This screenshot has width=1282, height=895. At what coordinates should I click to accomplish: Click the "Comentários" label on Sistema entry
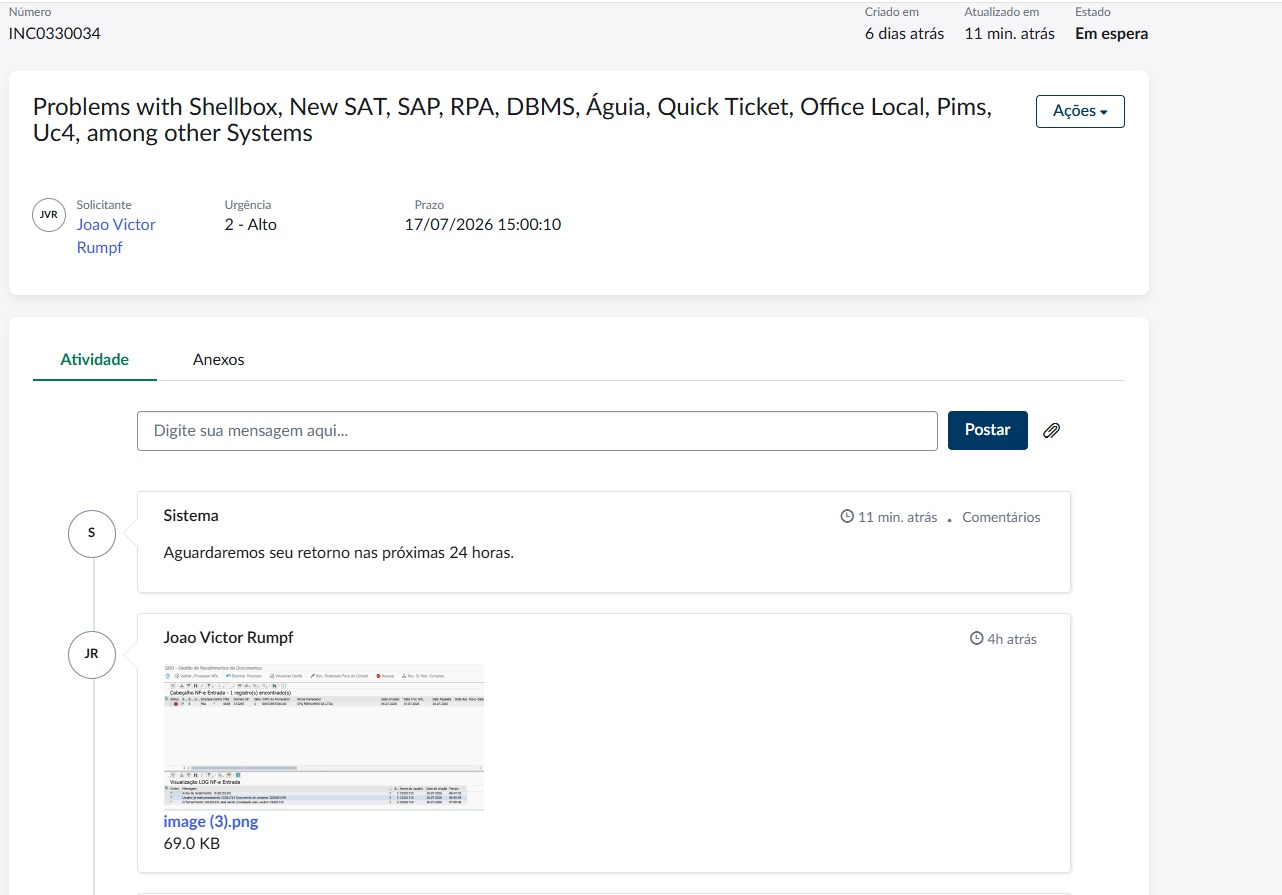tap(1001, 517)
